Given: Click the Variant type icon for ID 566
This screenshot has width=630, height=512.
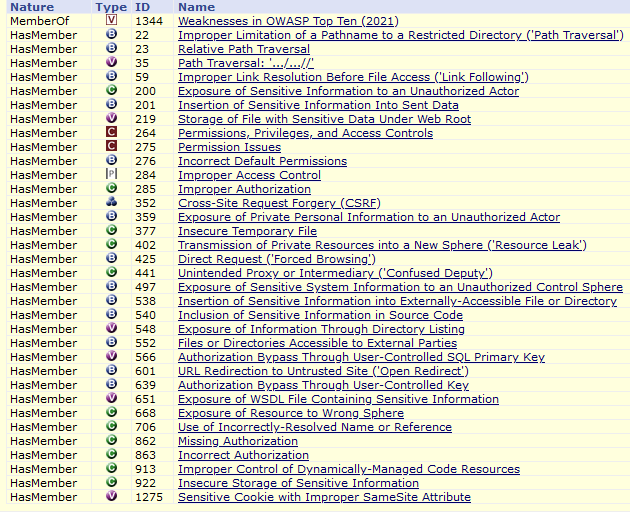Looking at the screenshot, I should point(111,356).
